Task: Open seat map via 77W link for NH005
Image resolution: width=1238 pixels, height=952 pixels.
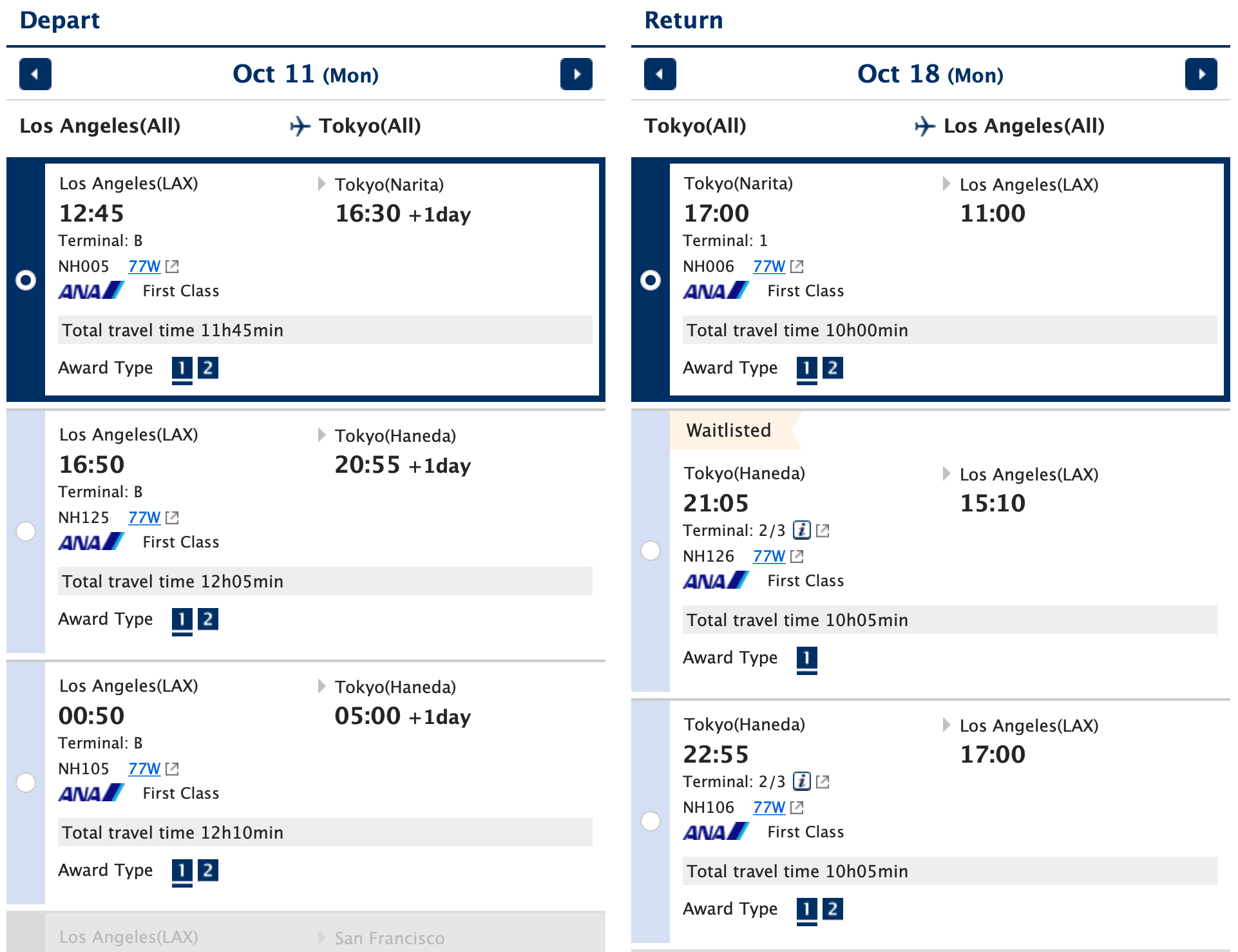Action: click(x=143, y=266)
